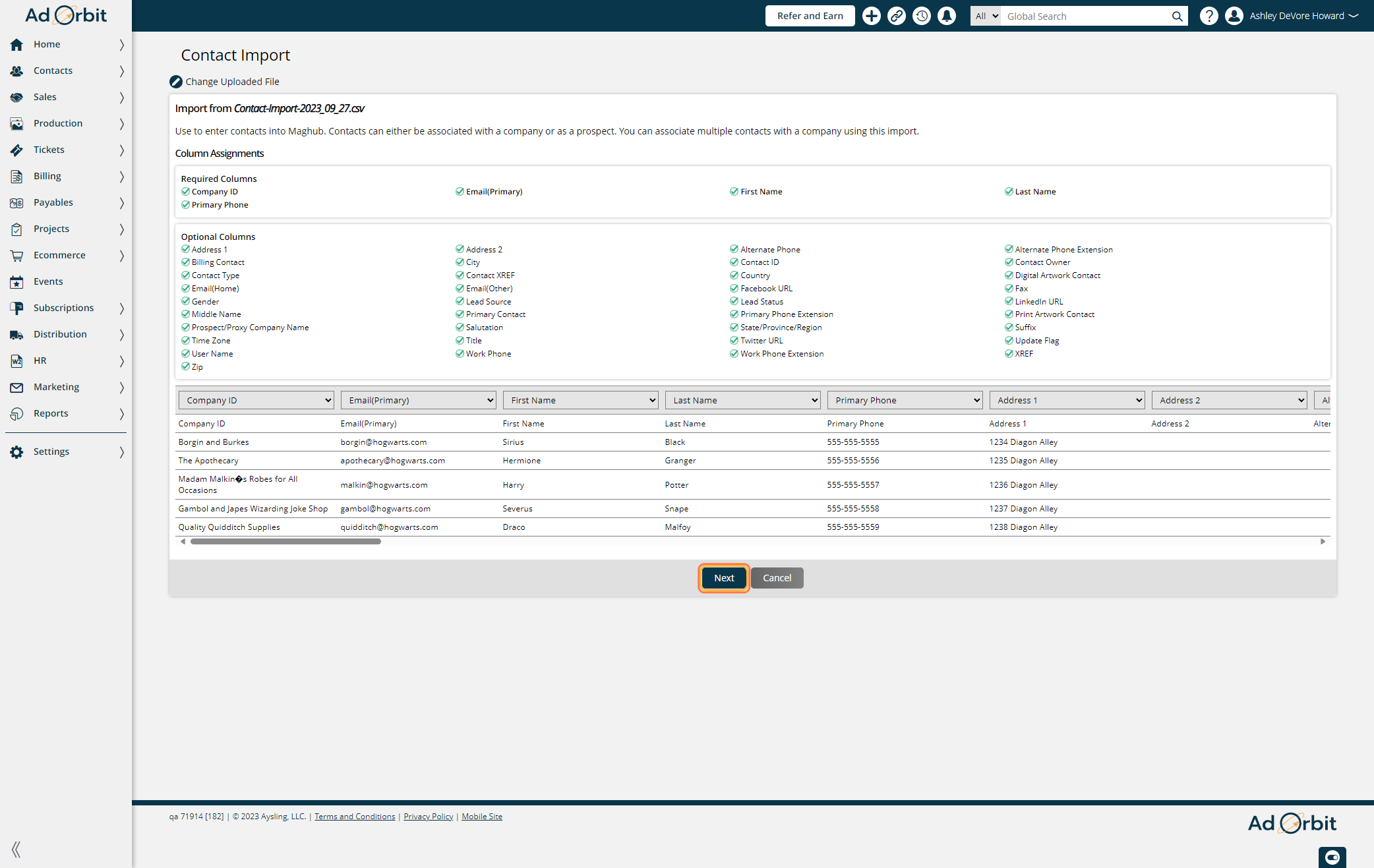Click the Company ID required column checkmark
This screenshot has width=1374, height=868.
click(x=185, y=192)
